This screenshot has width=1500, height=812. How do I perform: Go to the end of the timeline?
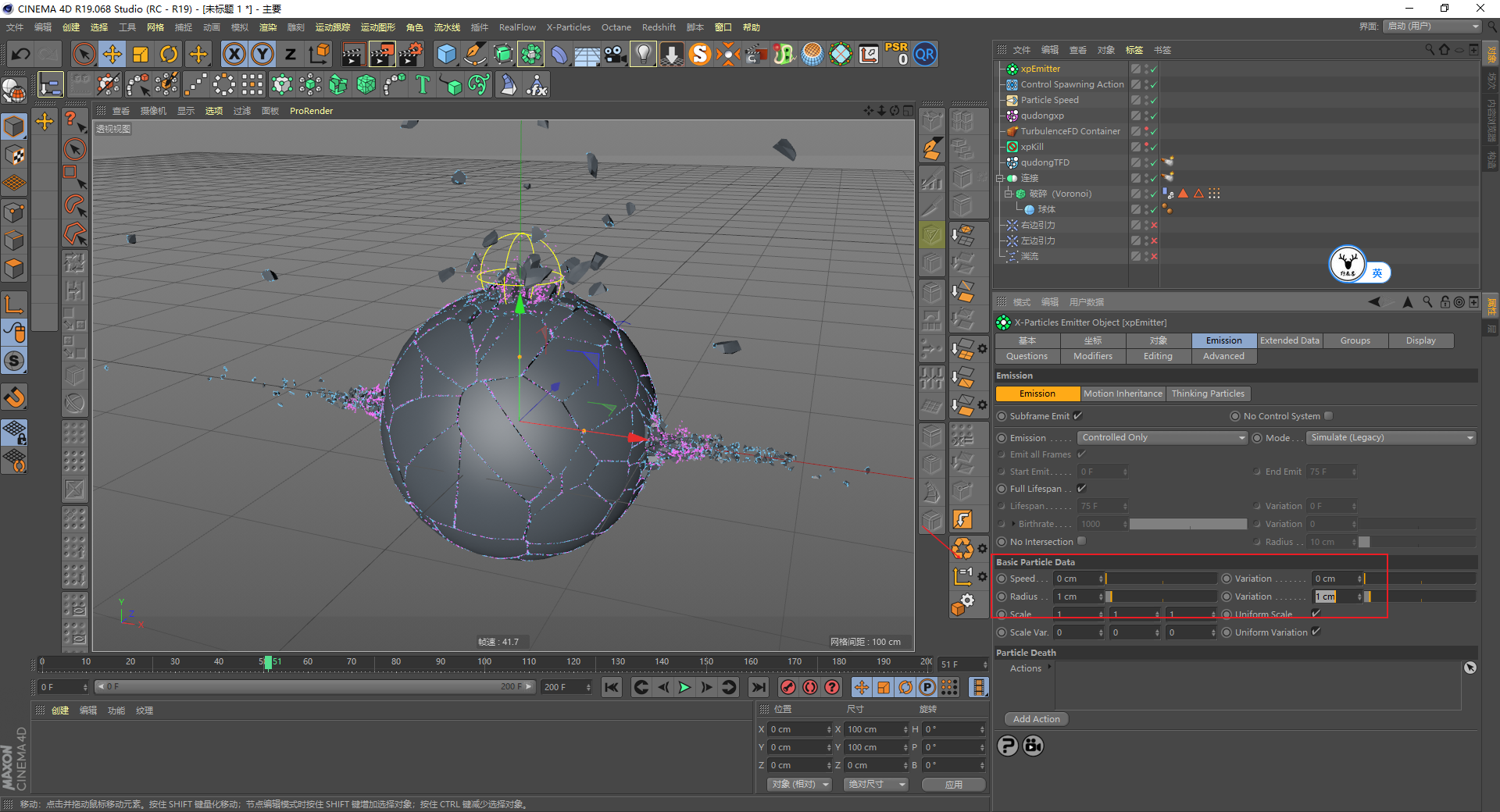[758, 687]
